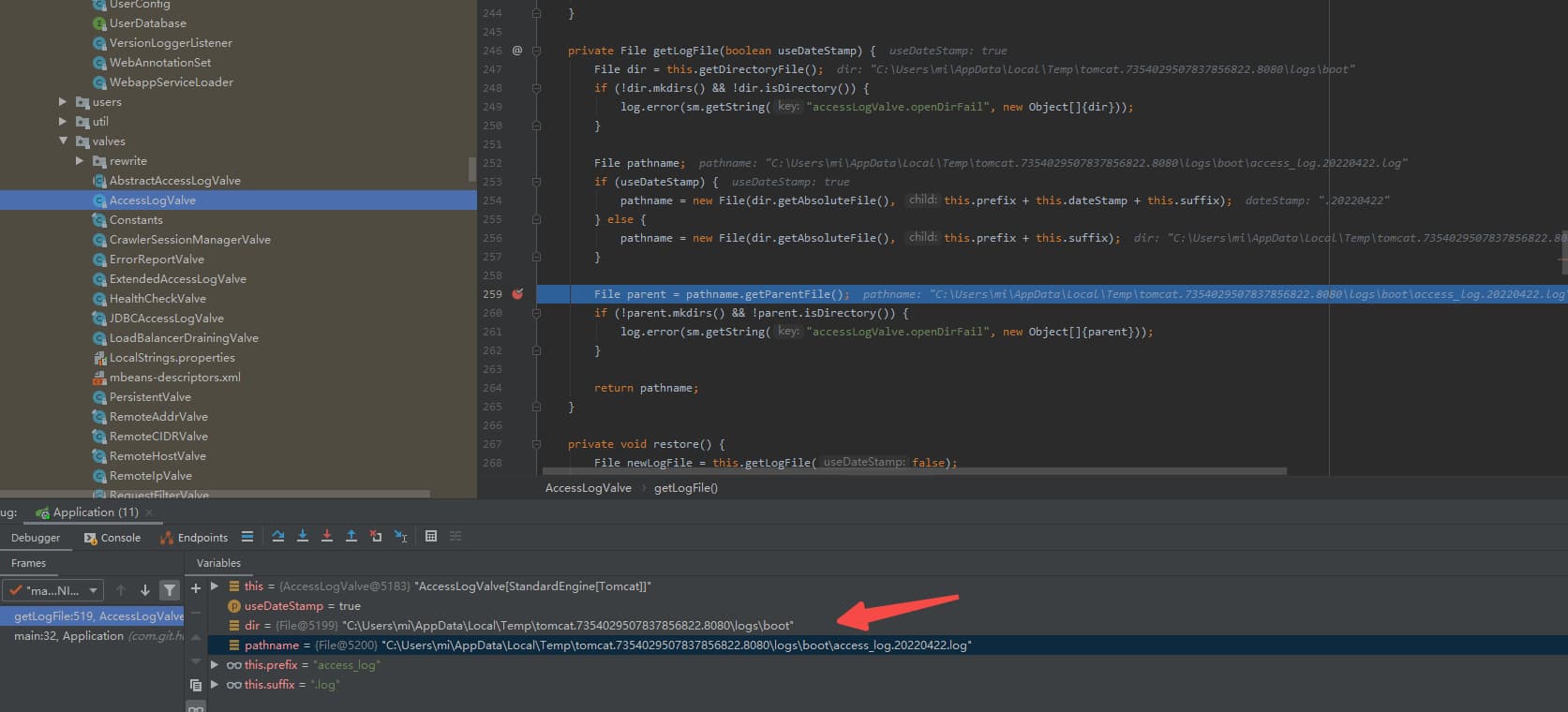Click the Step Into icon
Viewport: 1568px width, 712px height.
(x=303, y=537)
